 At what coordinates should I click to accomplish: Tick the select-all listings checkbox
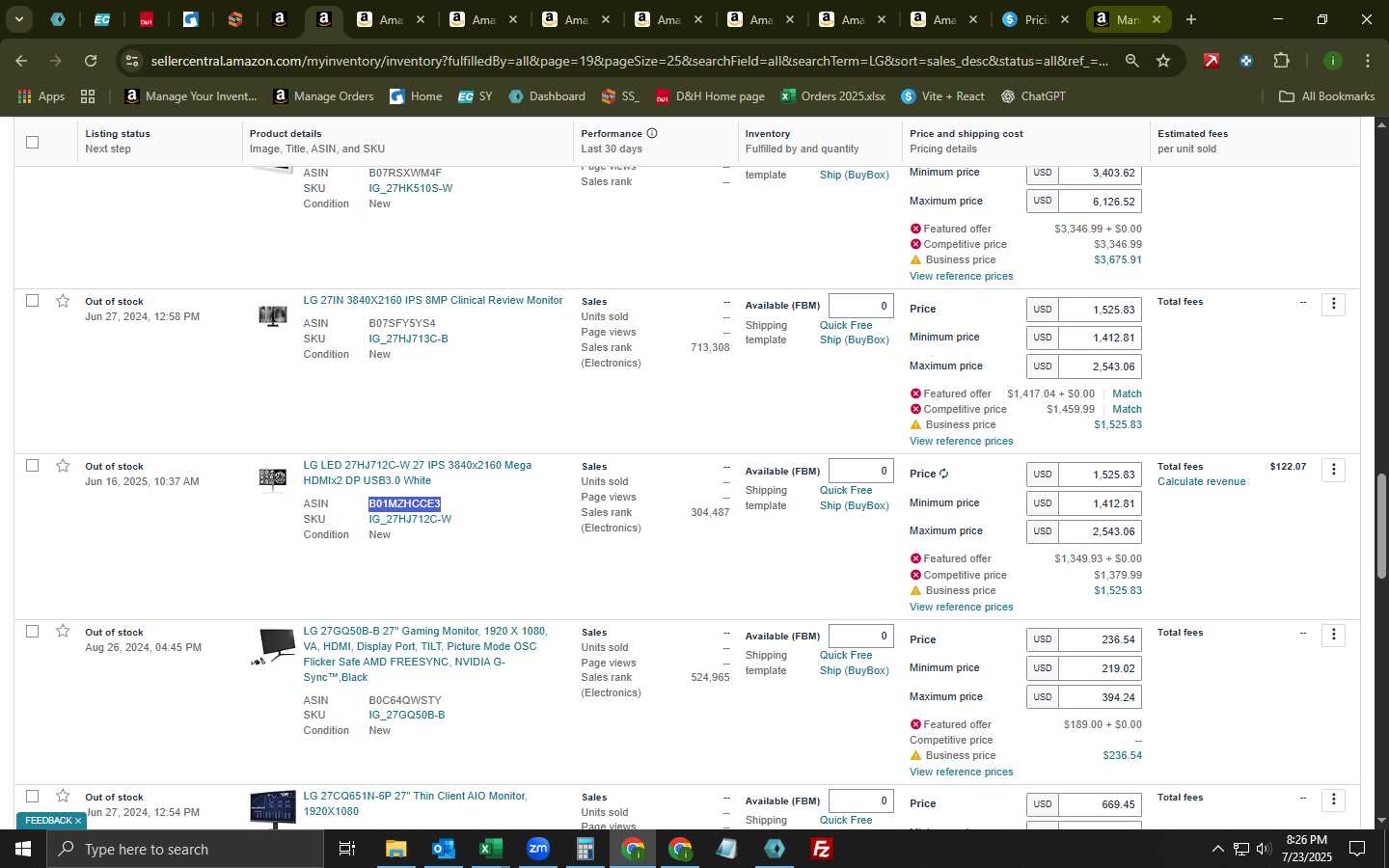pos(32,142)
